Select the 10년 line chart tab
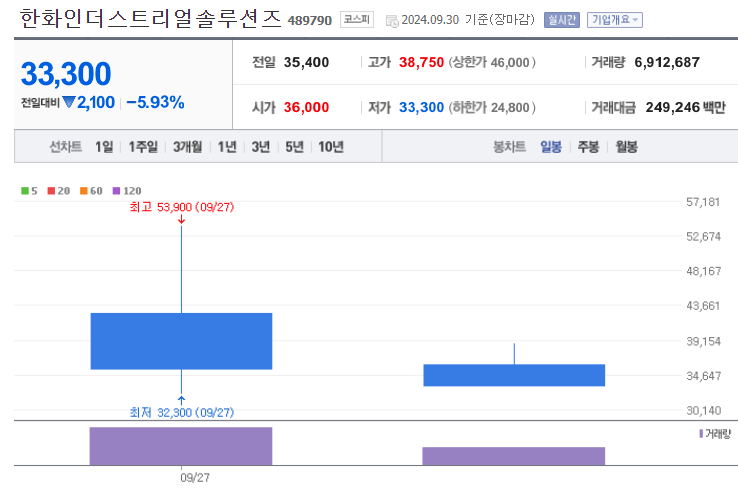The height and width of the screenshot is (489, 738). tap(331, 147)
